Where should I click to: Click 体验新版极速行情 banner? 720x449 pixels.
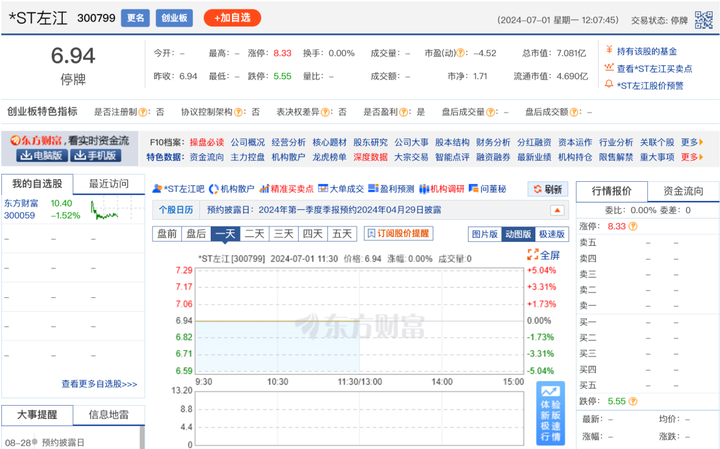[x=551, y=414]
